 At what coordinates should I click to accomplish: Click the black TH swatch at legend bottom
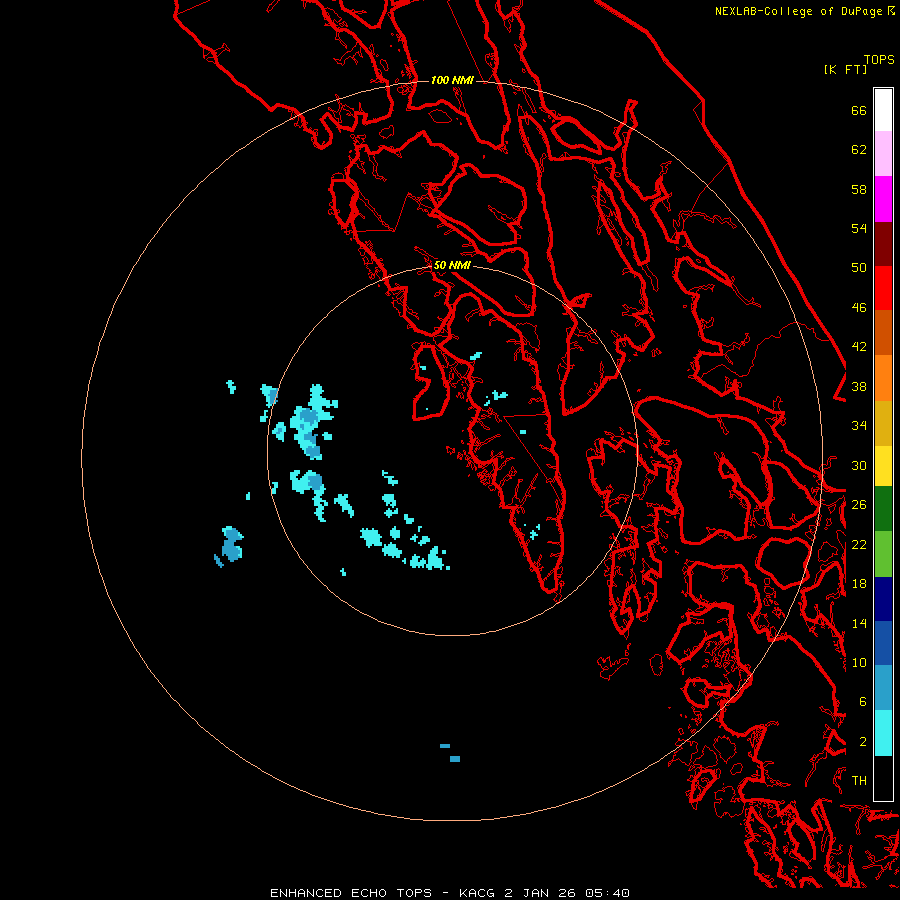click(883, 778)
